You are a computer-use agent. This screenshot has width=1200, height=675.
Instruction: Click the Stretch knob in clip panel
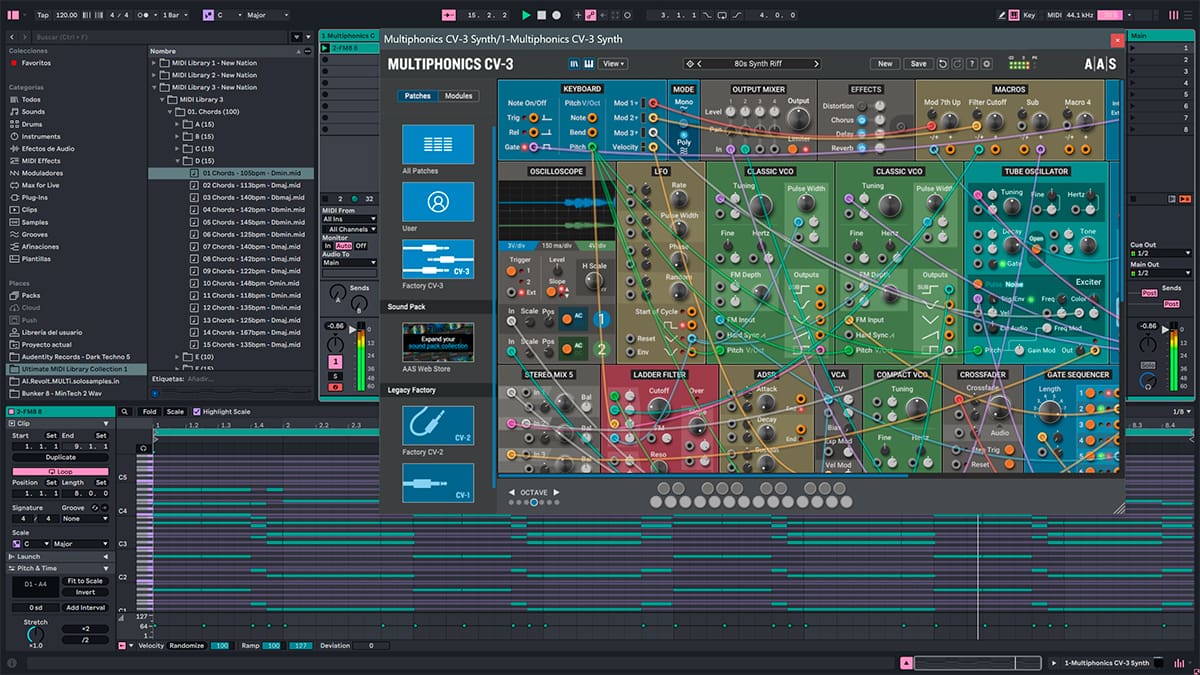35,633
